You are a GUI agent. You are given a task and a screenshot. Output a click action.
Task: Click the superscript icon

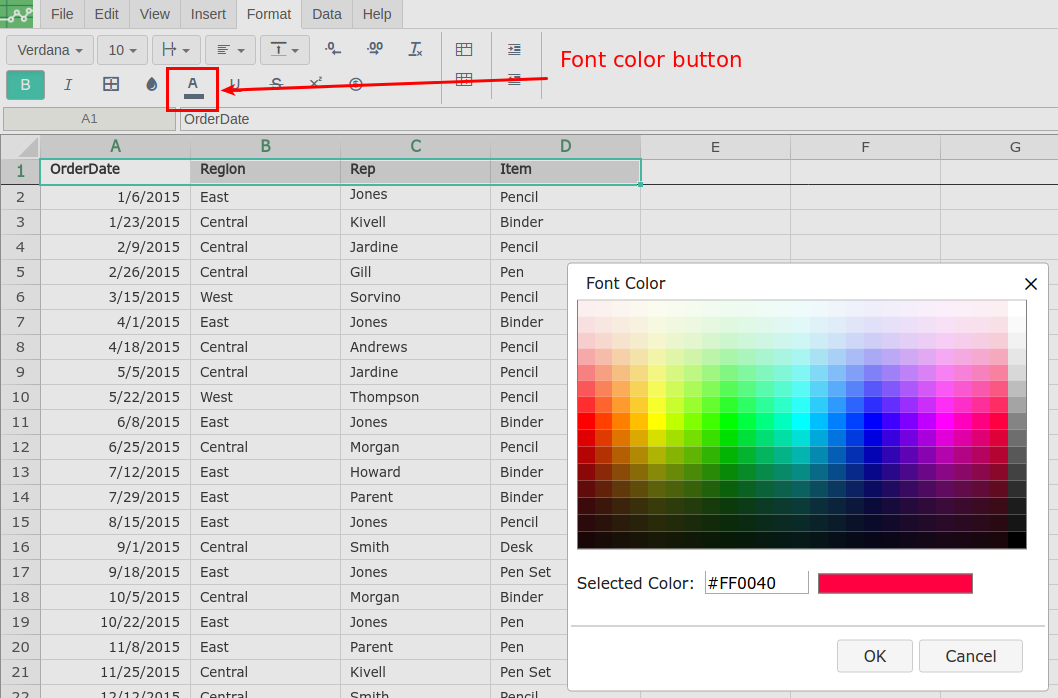(316, 84)
